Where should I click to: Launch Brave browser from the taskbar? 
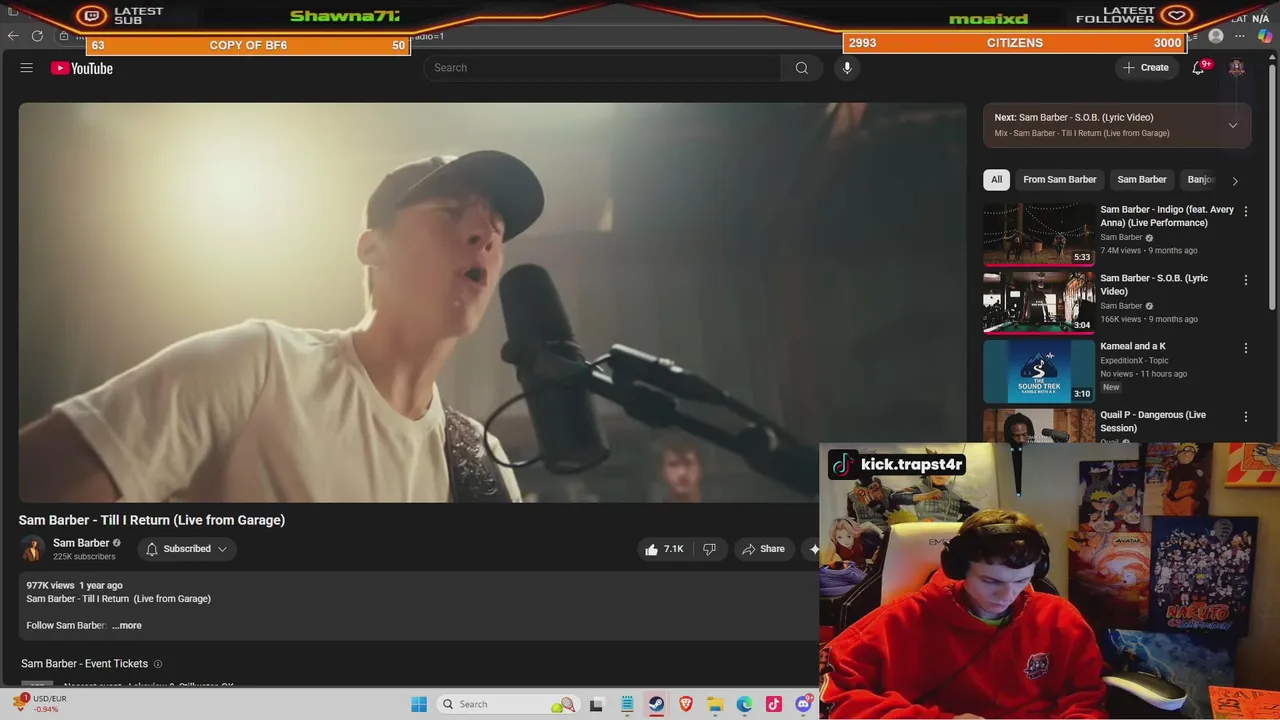coord(686,704)
